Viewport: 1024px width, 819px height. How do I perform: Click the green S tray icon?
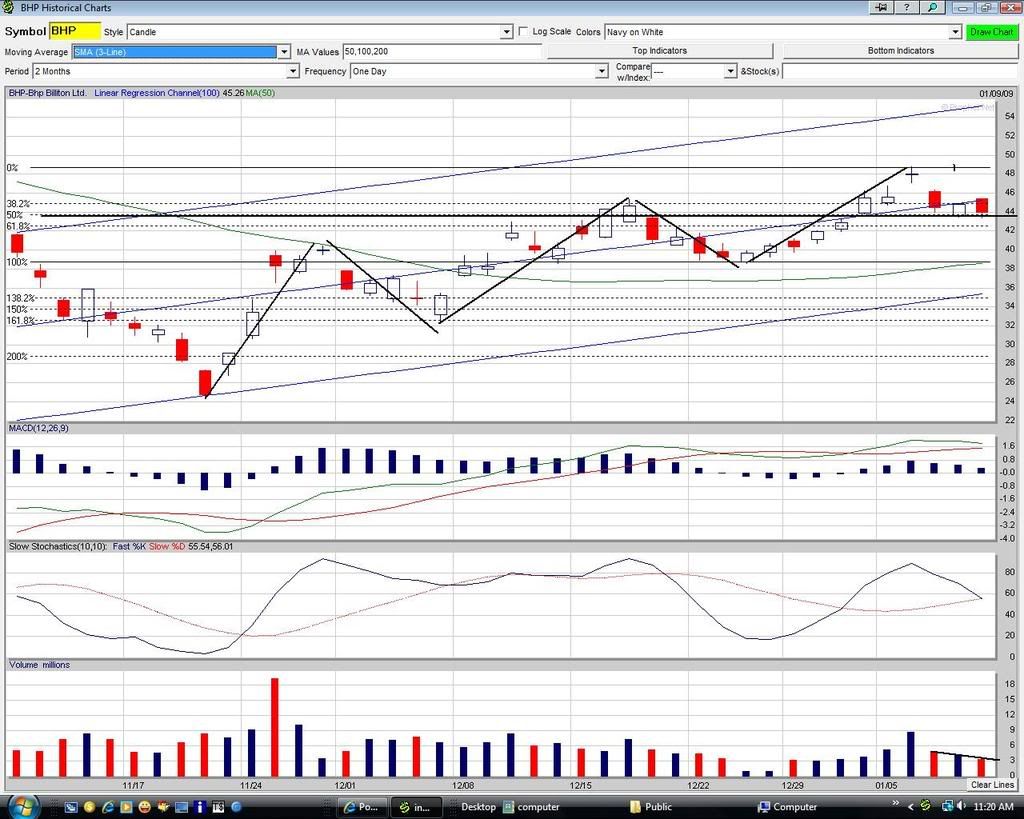tap(927, 807)
